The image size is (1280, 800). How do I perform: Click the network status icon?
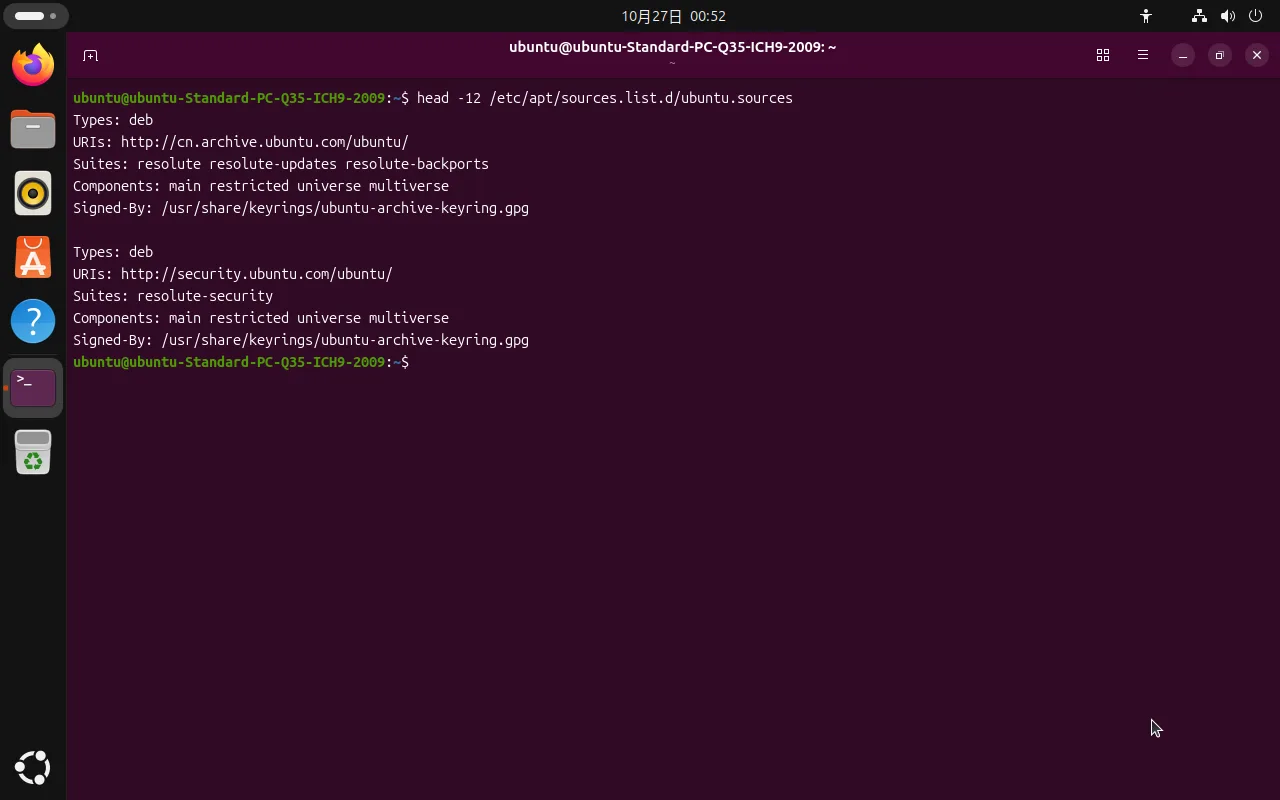[x=1199, y=16]
